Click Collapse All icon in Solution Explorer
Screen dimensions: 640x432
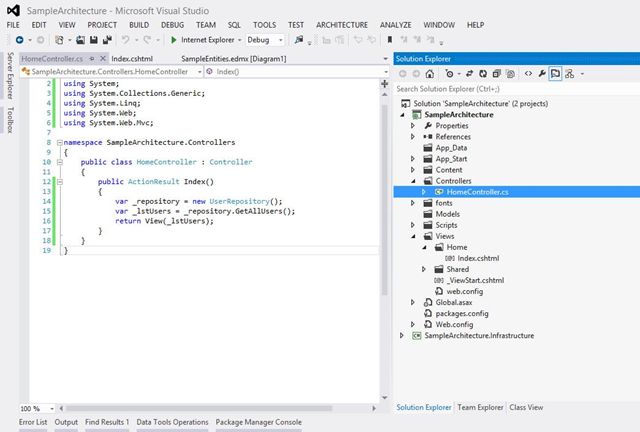(x=498, y=73)
